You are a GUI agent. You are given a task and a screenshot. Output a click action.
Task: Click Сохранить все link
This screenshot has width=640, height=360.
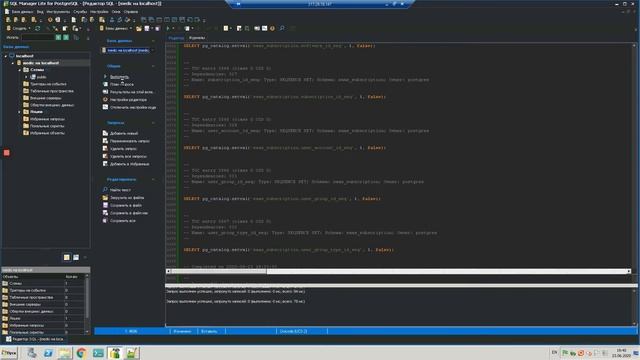click(x=122, y=221)
